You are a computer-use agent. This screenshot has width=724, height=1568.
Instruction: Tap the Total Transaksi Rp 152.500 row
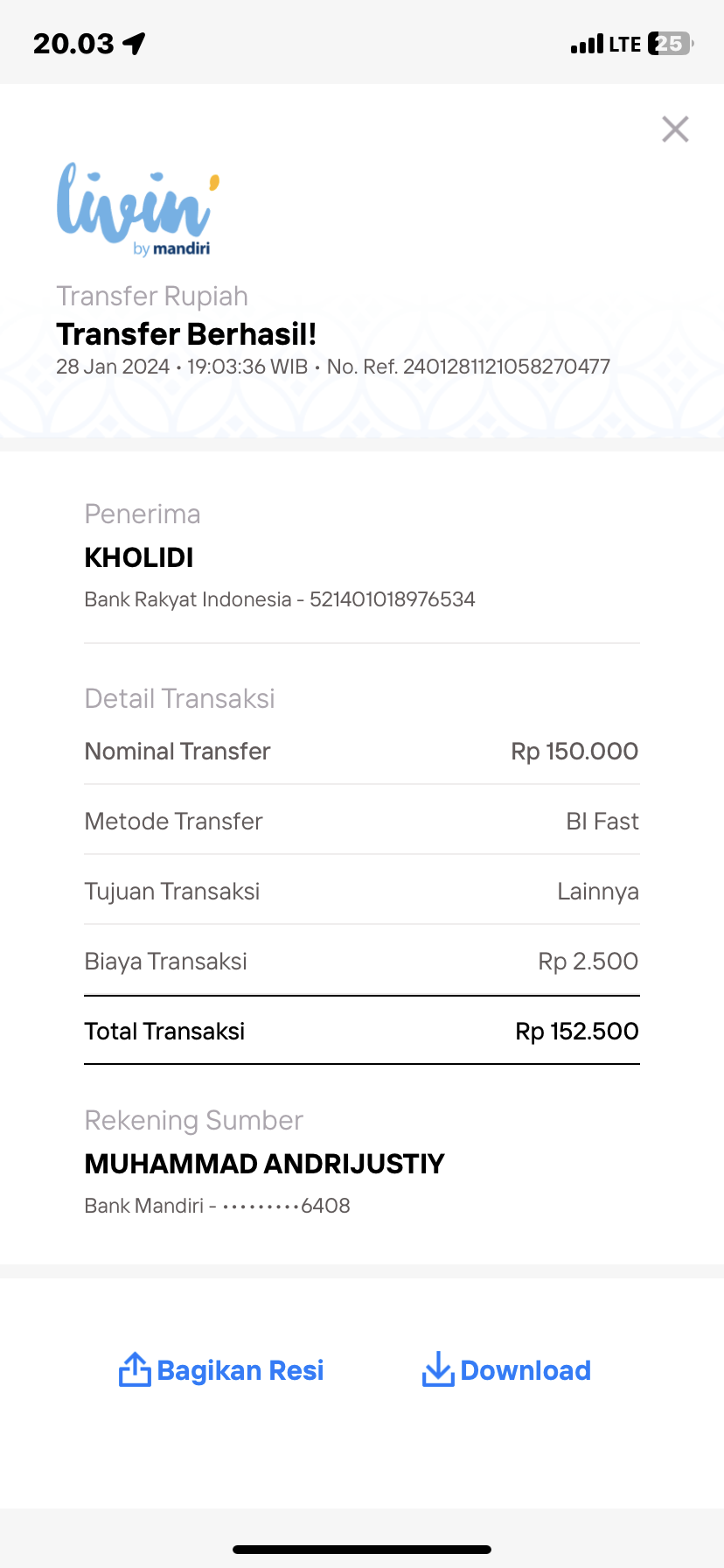click(x=362, y=1031)
